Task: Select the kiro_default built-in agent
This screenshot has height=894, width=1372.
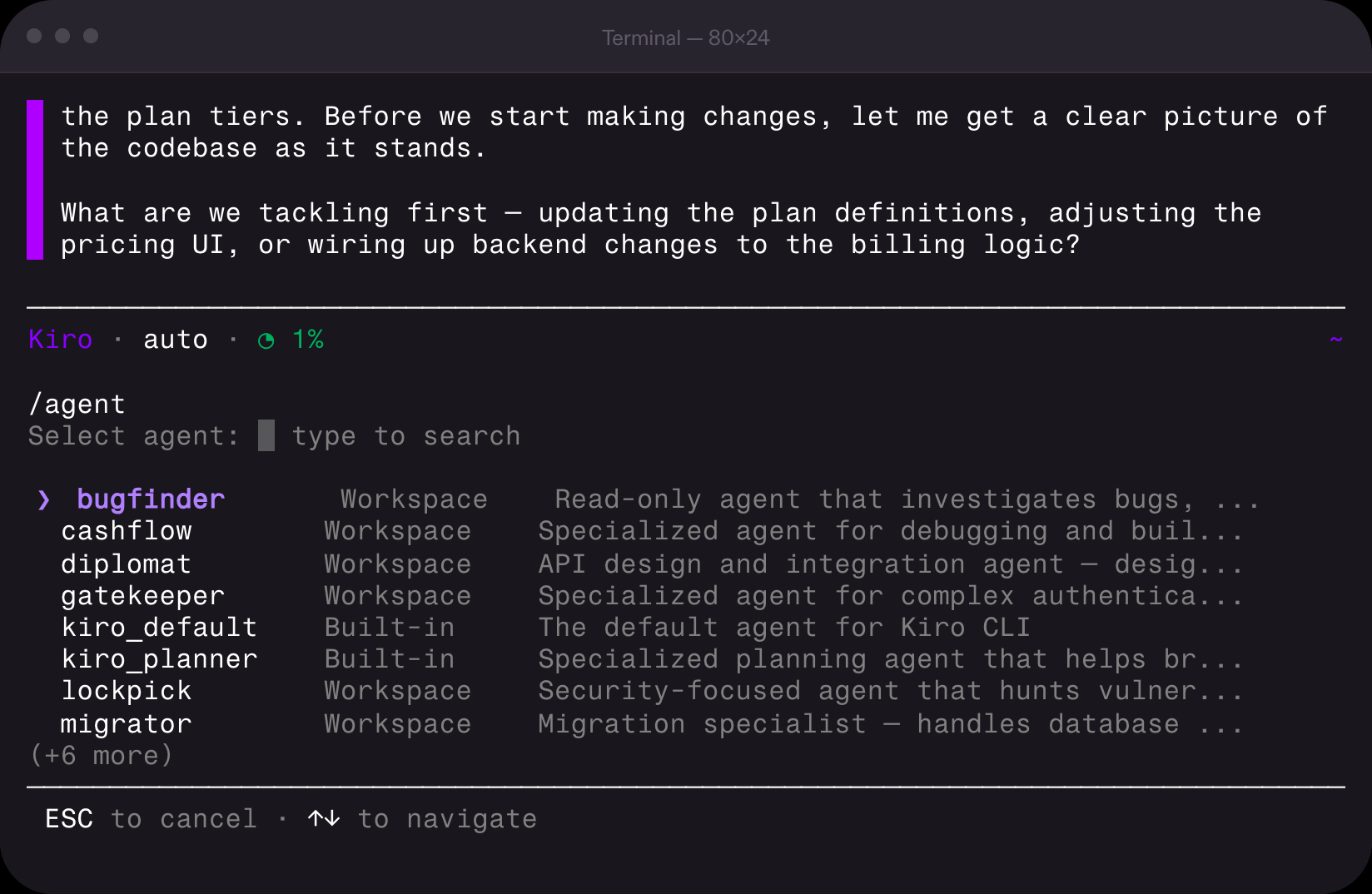Action: pyautogui.click(x=159, y=628)
